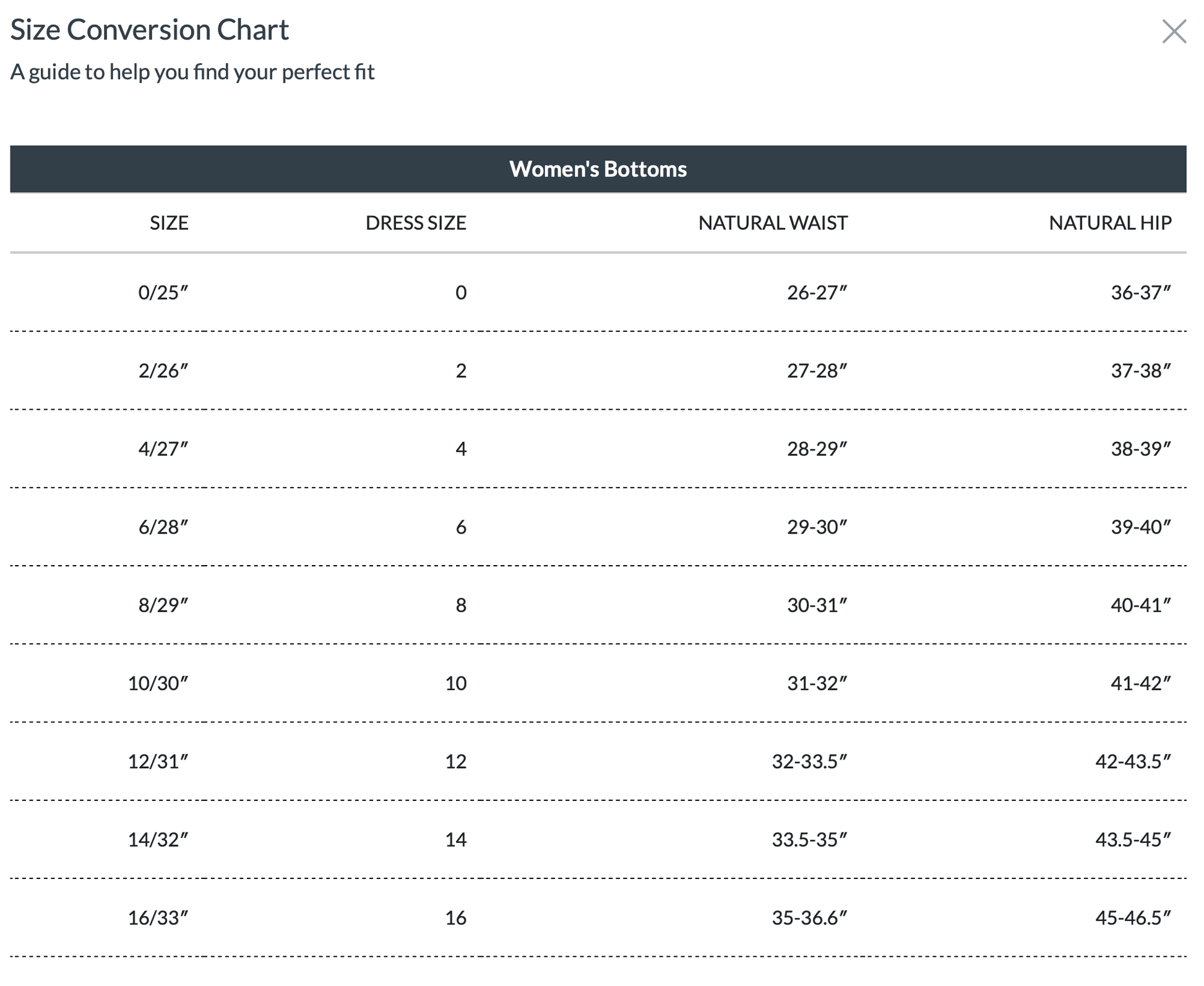Screen dimensions: 1204x986
Task: Click the Size Conversion Chart title
Action: pyautogui.click(x=150, y=30)
